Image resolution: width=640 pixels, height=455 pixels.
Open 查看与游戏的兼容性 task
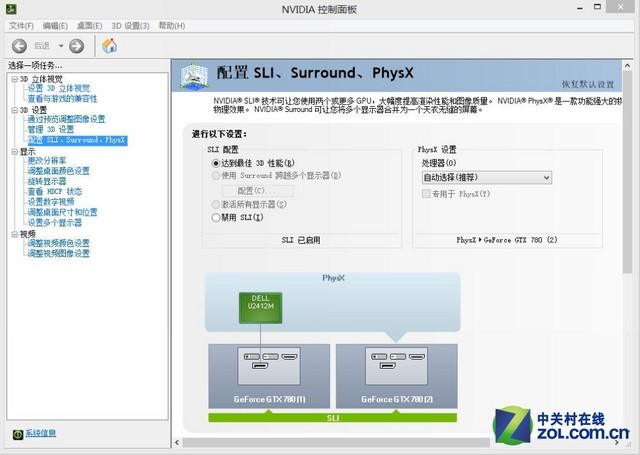62,99
